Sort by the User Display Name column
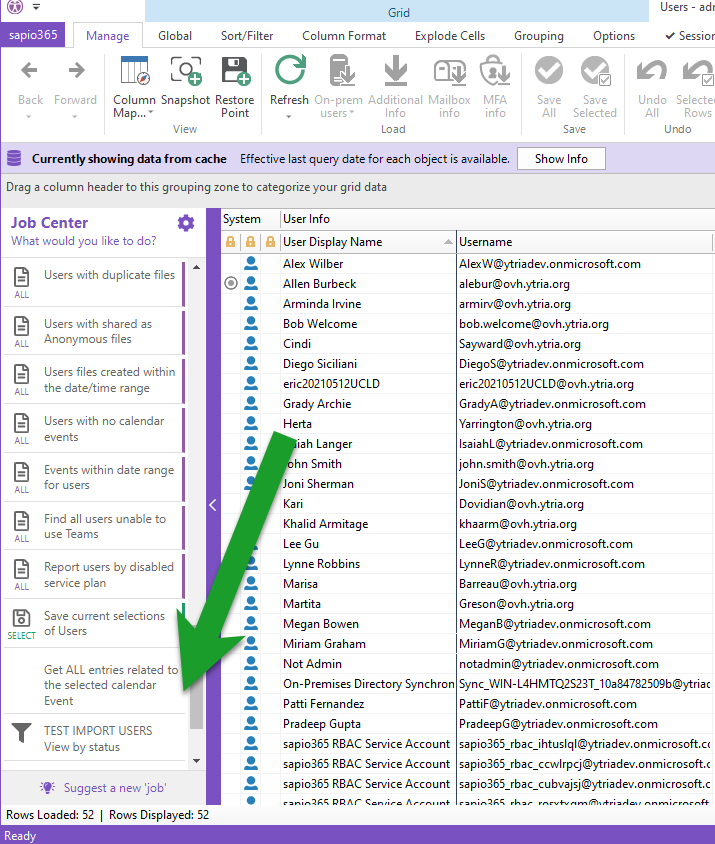 [x=360, y=242]
